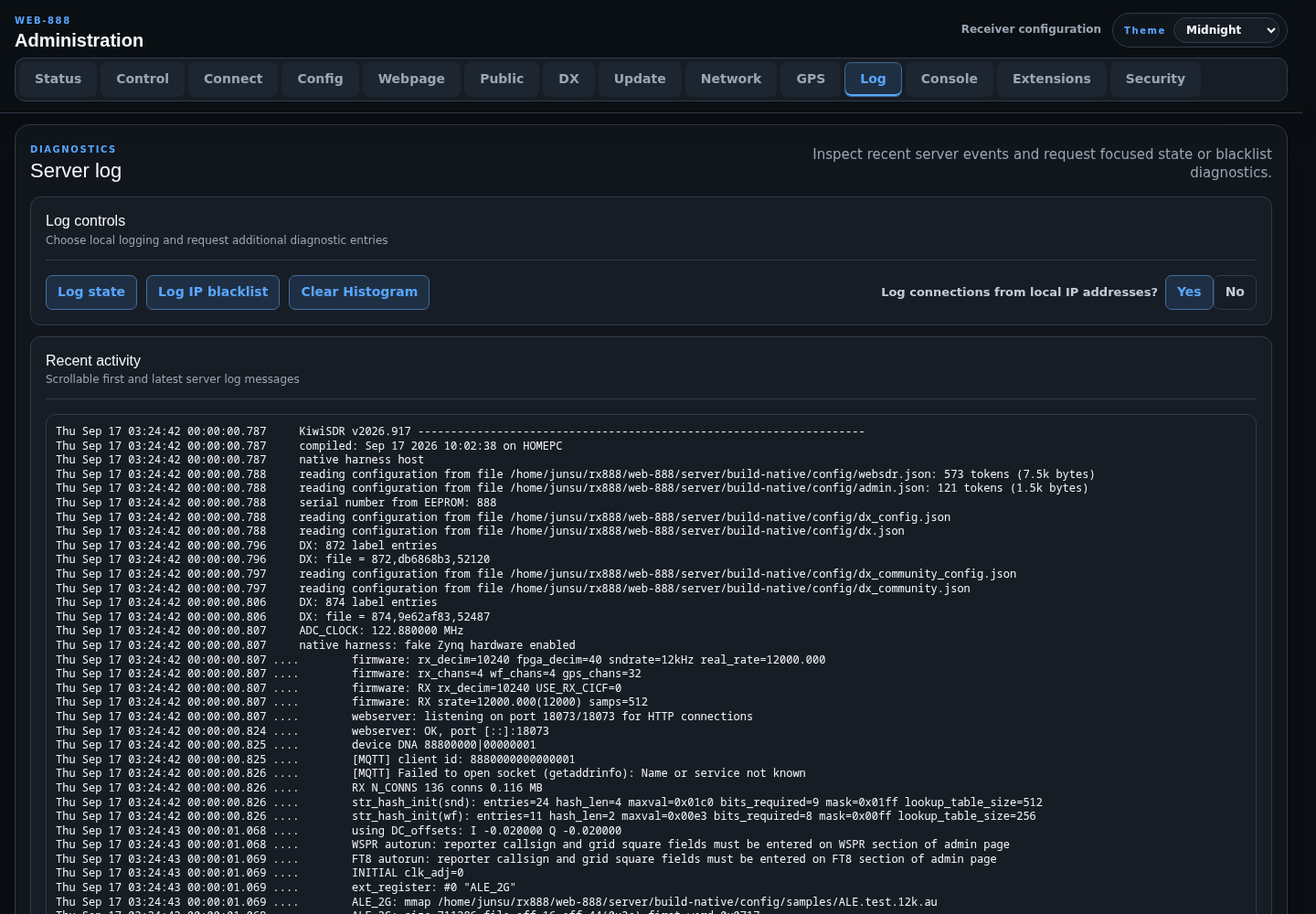This screenshot has width=1316, height=914.
Task: Choose No for logging local IP connections
Action: coord(1235,292)
